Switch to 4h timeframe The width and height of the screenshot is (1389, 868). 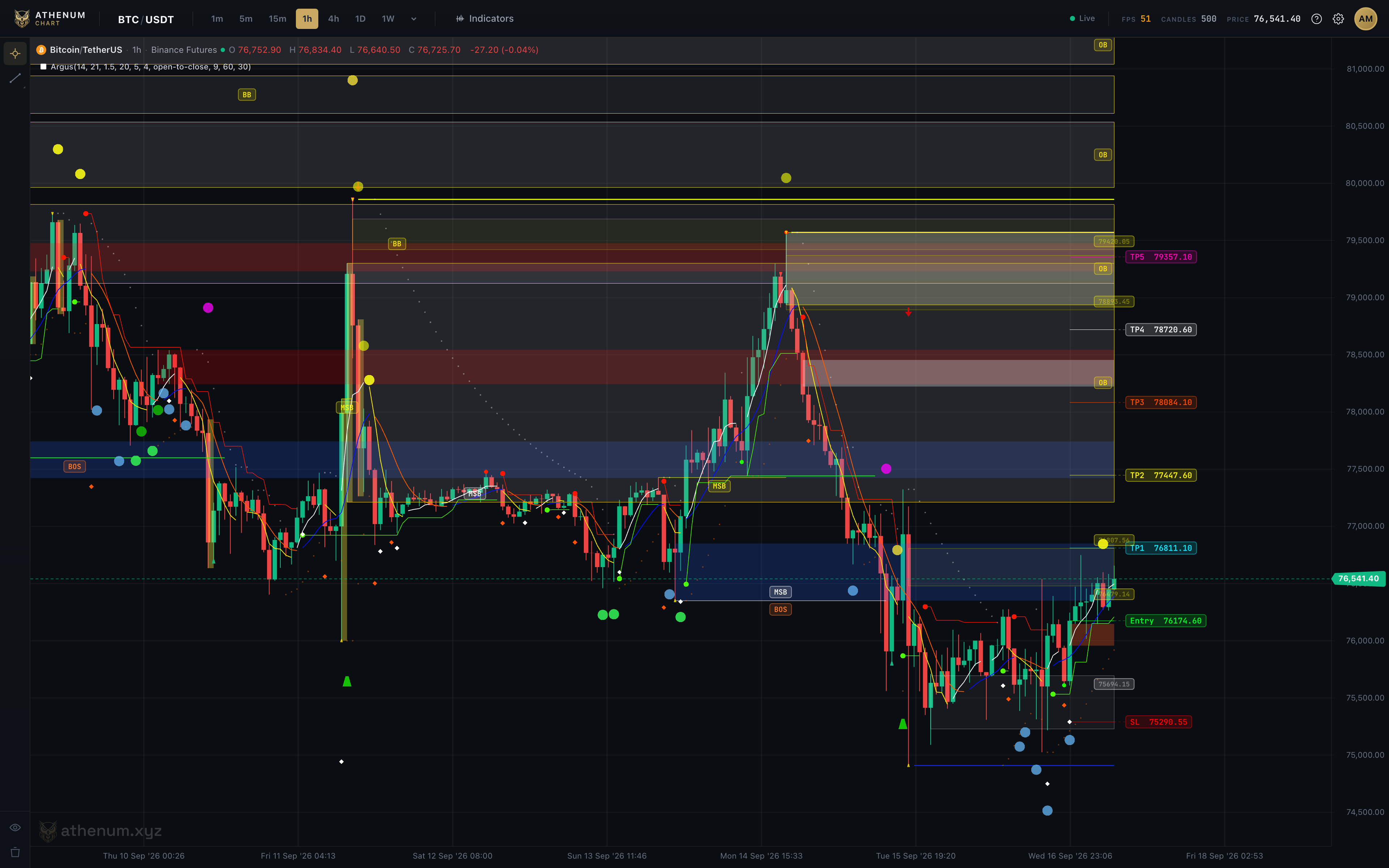(334, 19)
